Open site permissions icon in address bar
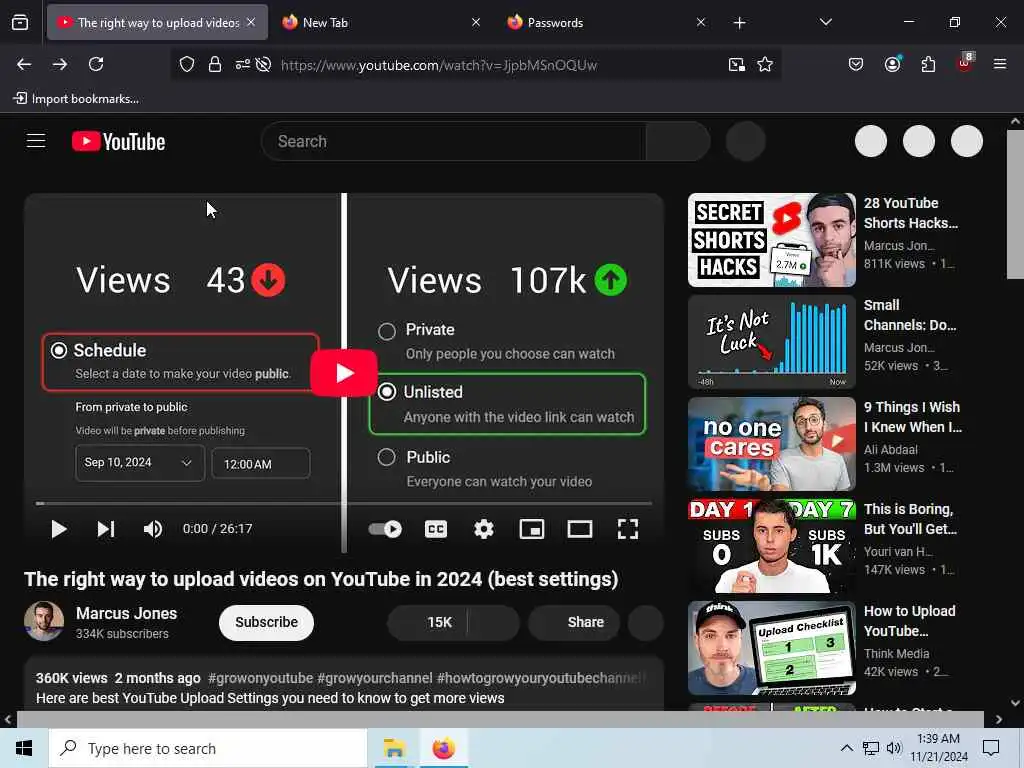The image size is (1024, 768). pos(242,65)
